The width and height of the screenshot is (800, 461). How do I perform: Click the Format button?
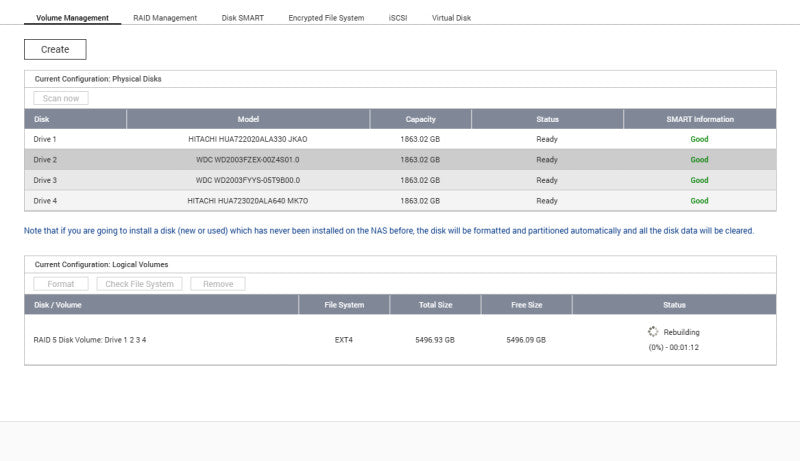click(x=61, y=284)
